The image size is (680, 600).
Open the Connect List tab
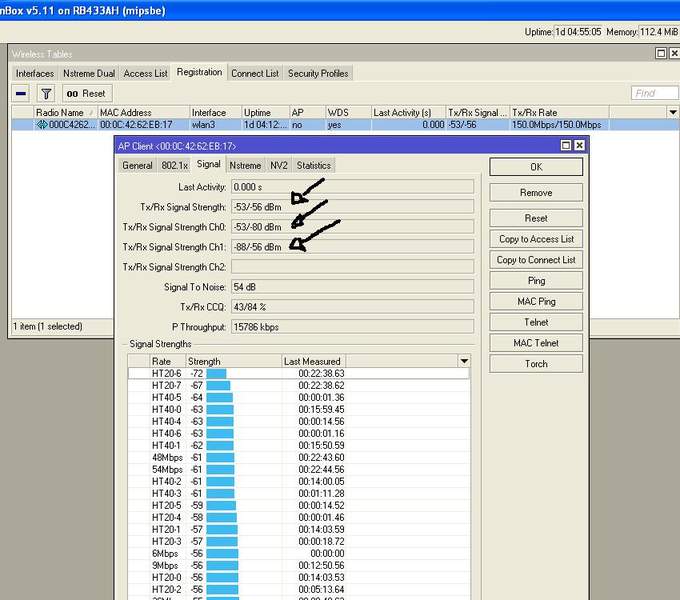tap(255, 74)
